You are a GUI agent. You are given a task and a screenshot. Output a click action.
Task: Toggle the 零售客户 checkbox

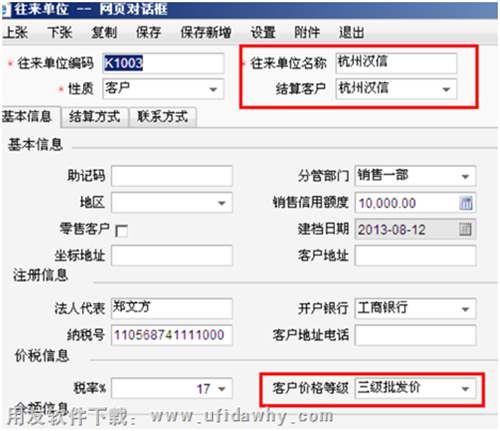121,230
